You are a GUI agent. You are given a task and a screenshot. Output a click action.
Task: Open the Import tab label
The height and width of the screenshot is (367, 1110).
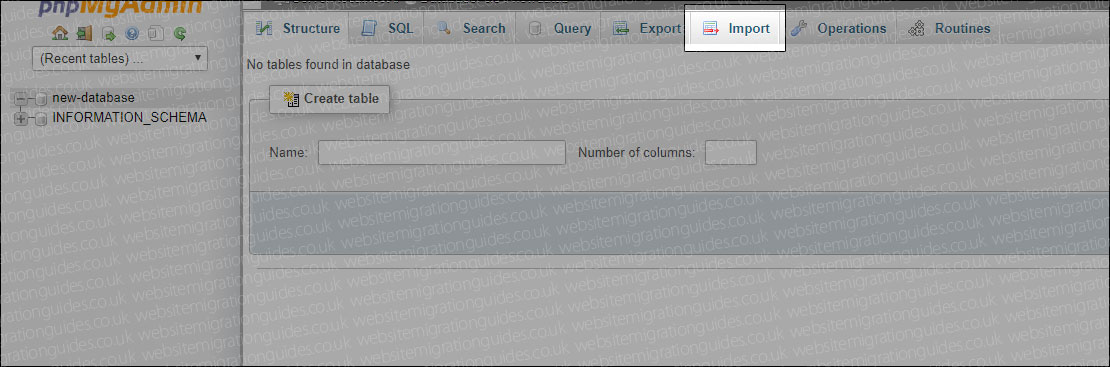(749, 29)
